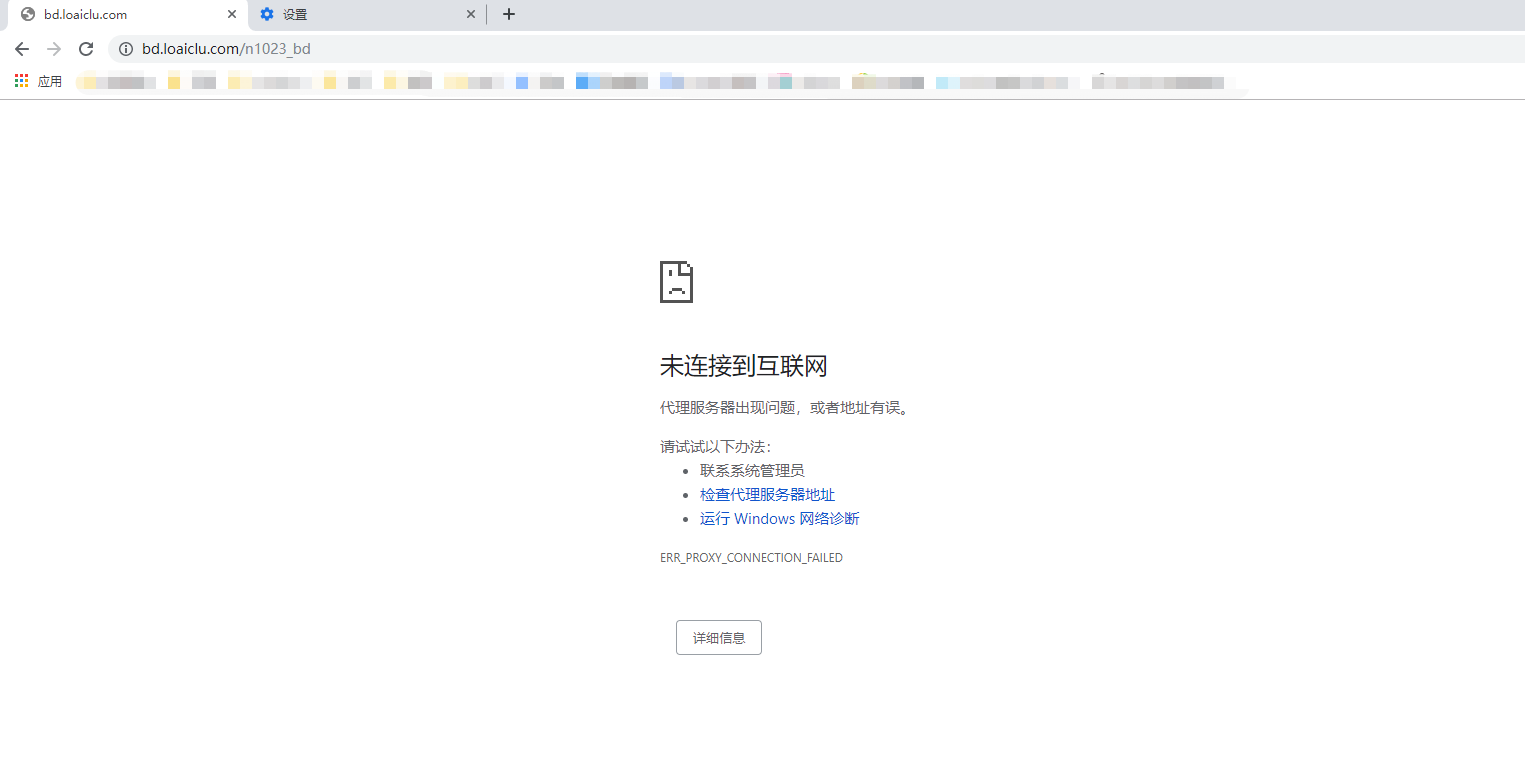The width and height of the screenshot is (1525, 759).
Task: Click the sad page error icon
Action: [676, 282]
